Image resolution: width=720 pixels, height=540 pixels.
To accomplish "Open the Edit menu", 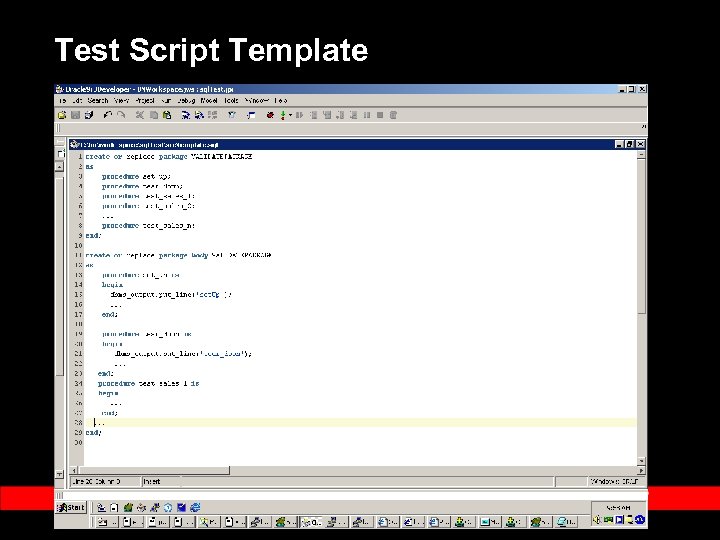I will 78,101.
